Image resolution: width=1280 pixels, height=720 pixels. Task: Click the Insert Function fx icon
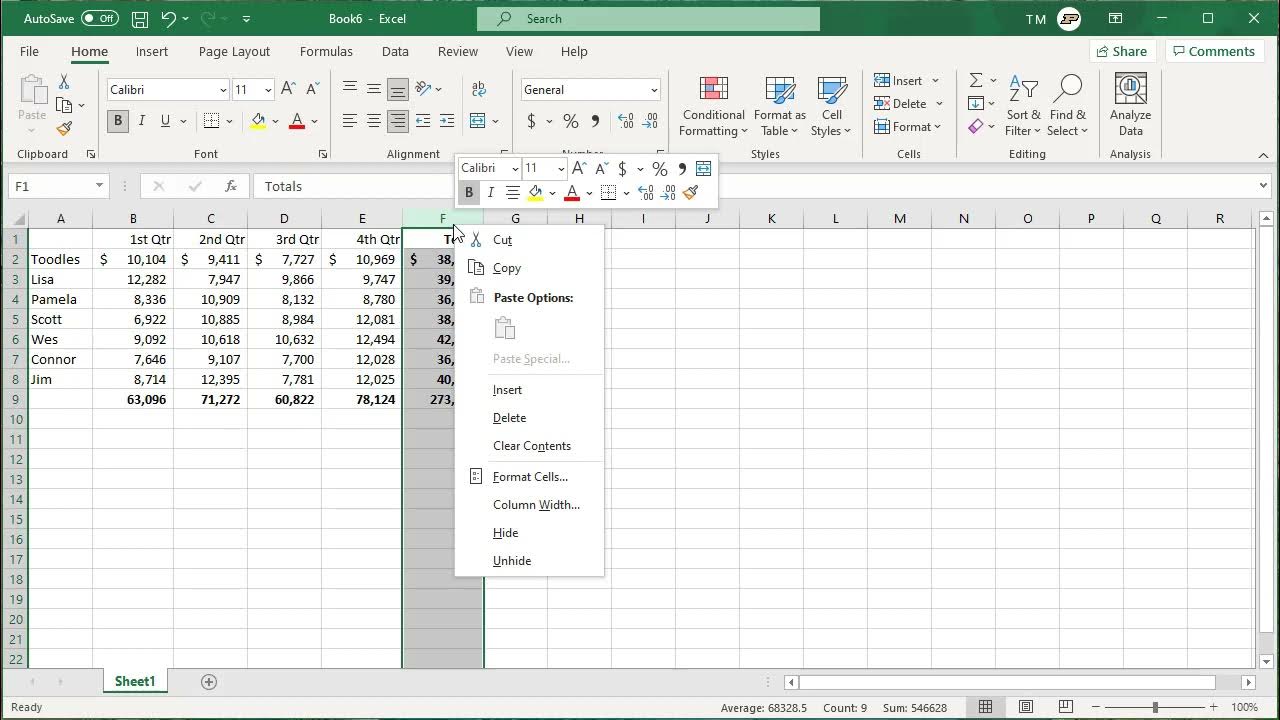tap(231, 186)
